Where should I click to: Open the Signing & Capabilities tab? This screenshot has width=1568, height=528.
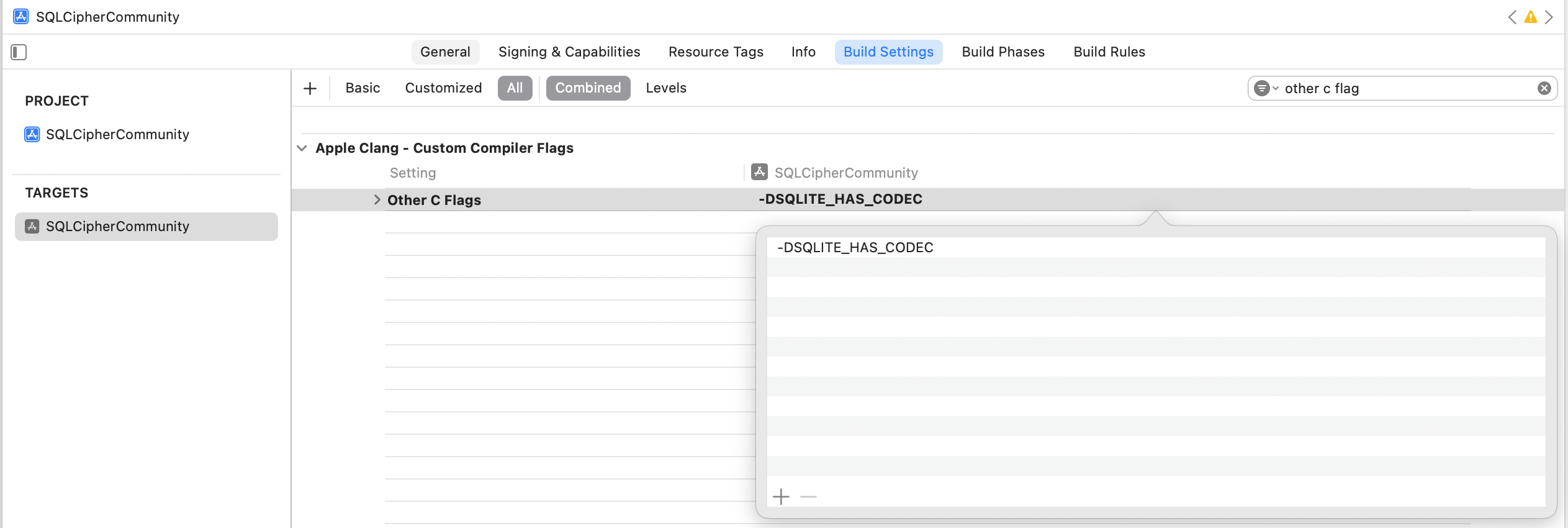pyautogui.click(x=569, y=52)
